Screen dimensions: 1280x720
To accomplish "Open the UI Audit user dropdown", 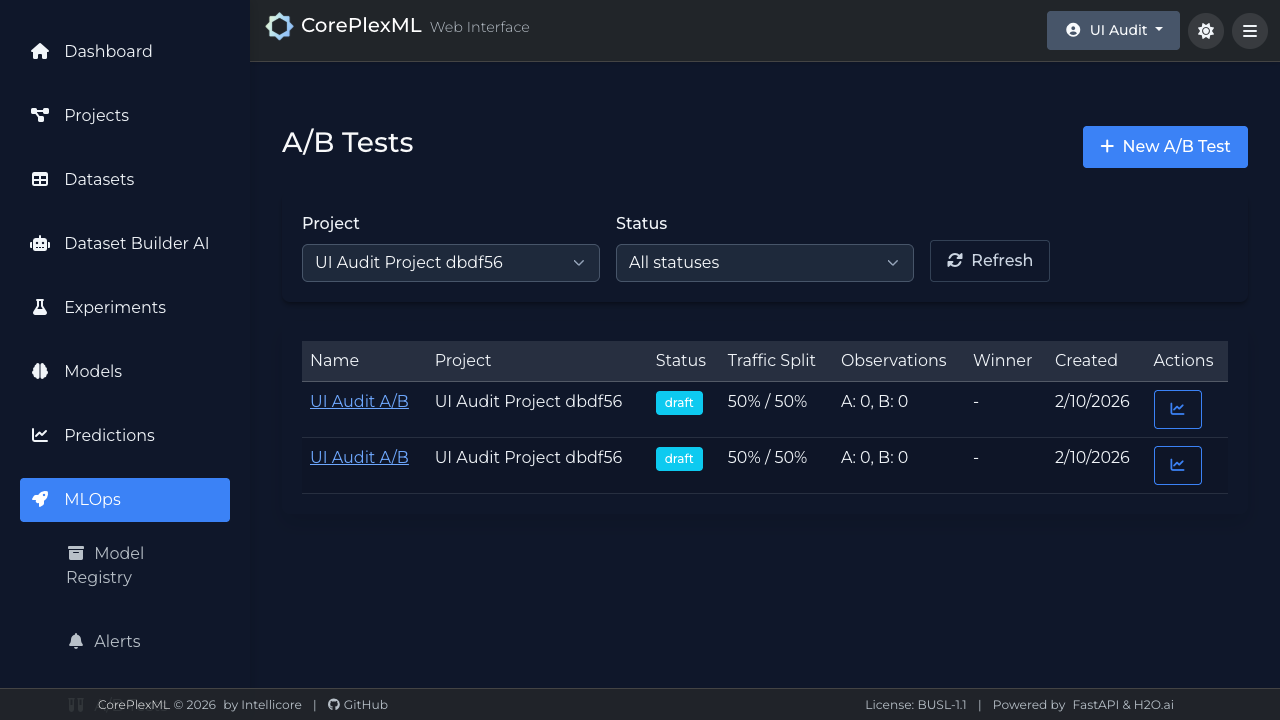I will pyautogui.click(x=1112, y=31).
